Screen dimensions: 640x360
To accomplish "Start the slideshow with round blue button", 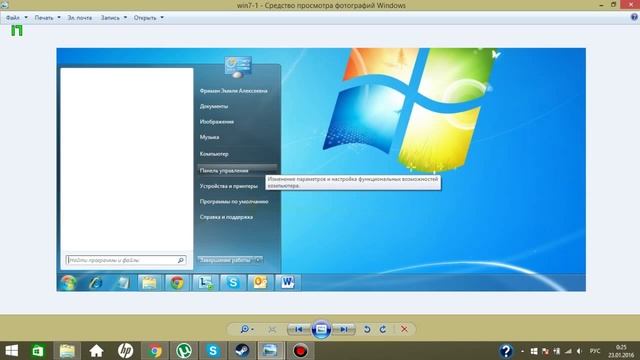I will point(321,329).
